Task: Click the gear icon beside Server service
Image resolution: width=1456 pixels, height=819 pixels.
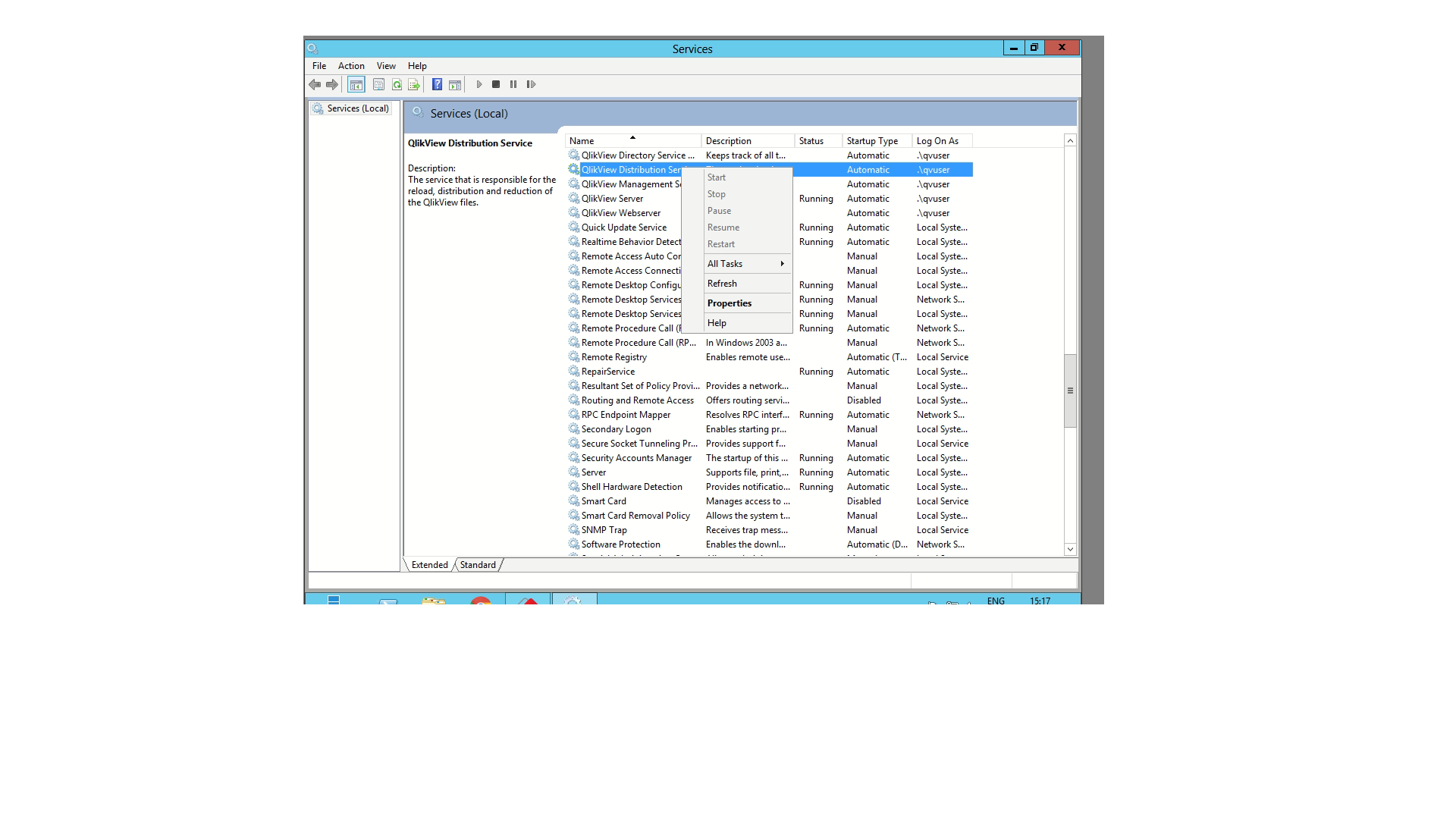Action: click(x=574, y=472)
